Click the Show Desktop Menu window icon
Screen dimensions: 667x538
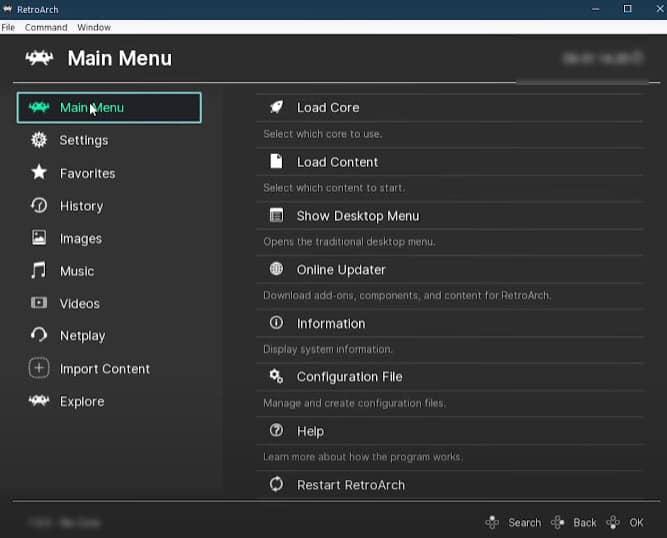[x=276, y=215]
